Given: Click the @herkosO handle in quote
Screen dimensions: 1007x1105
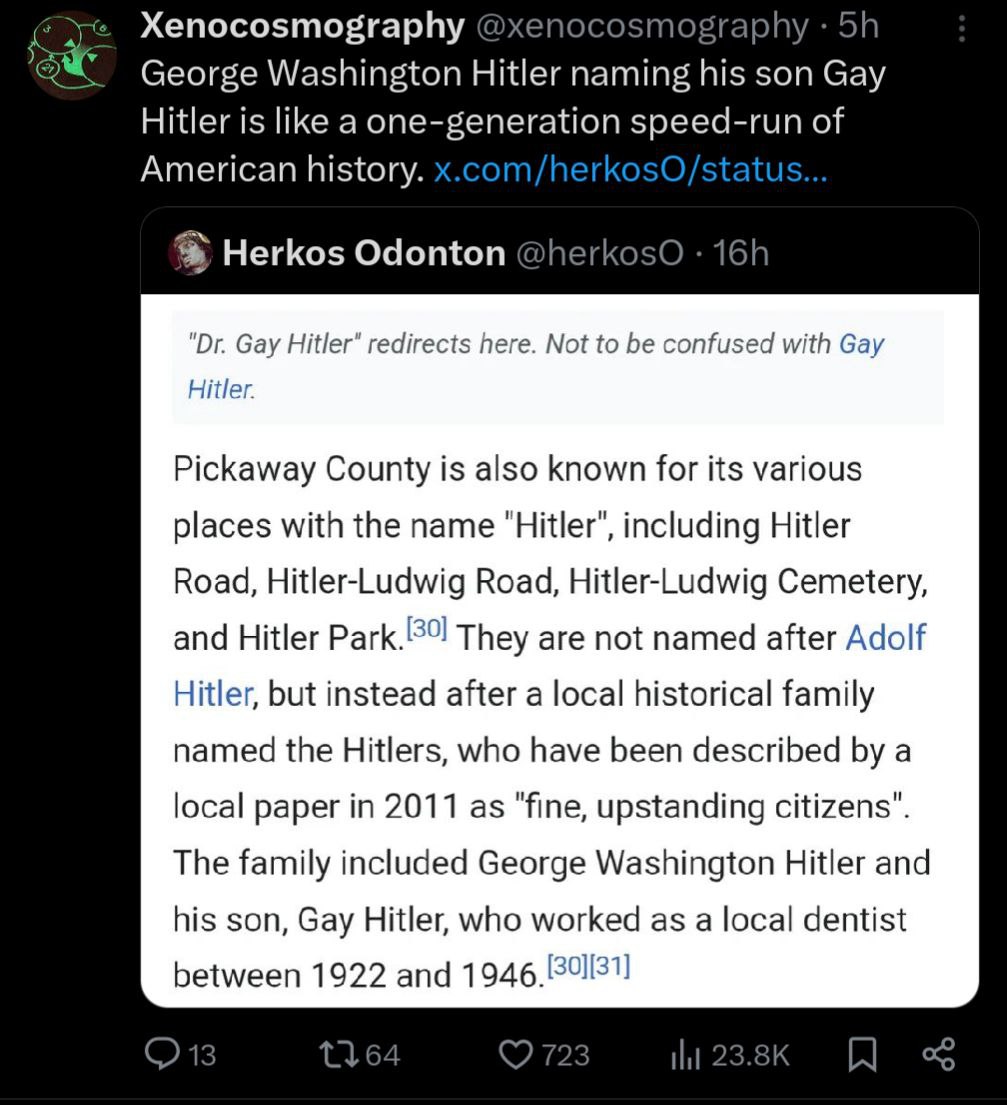Looking at the screenshot, I should (600, 252).
